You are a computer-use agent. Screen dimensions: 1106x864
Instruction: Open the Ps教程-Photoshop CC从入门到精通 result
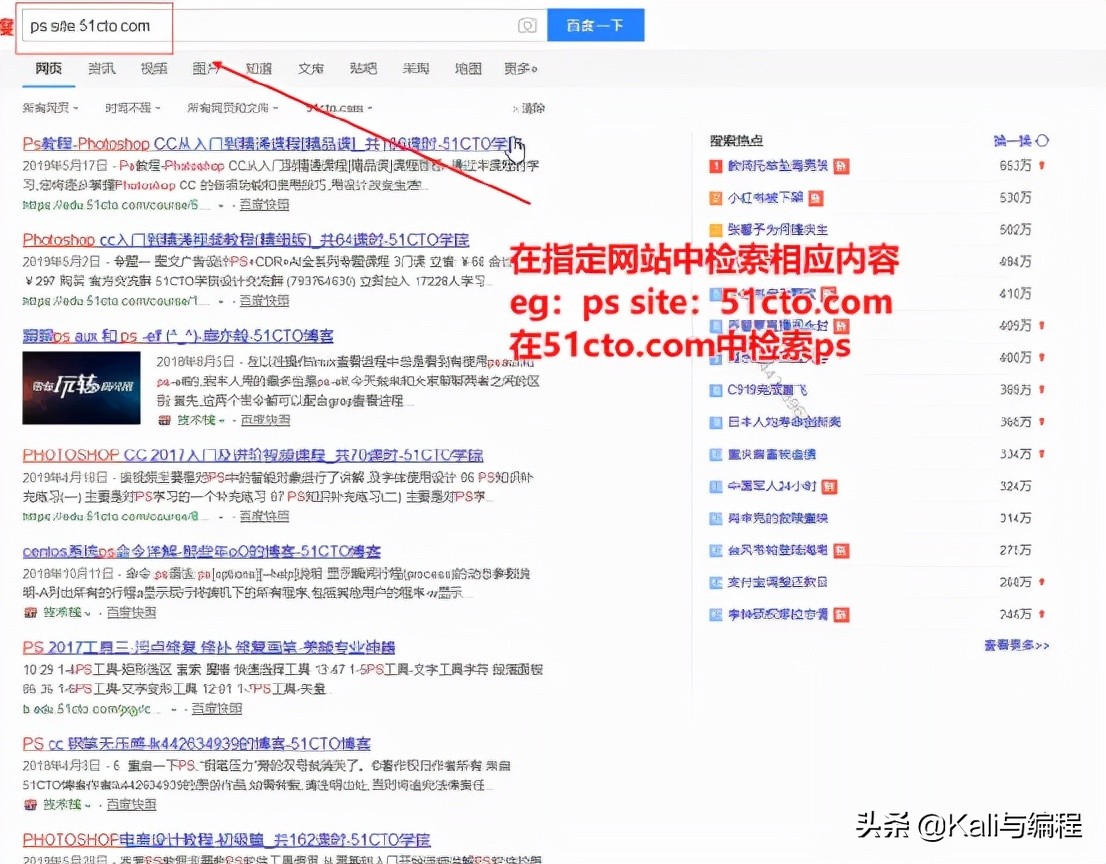pyautogui.click(x=273, y=144)
